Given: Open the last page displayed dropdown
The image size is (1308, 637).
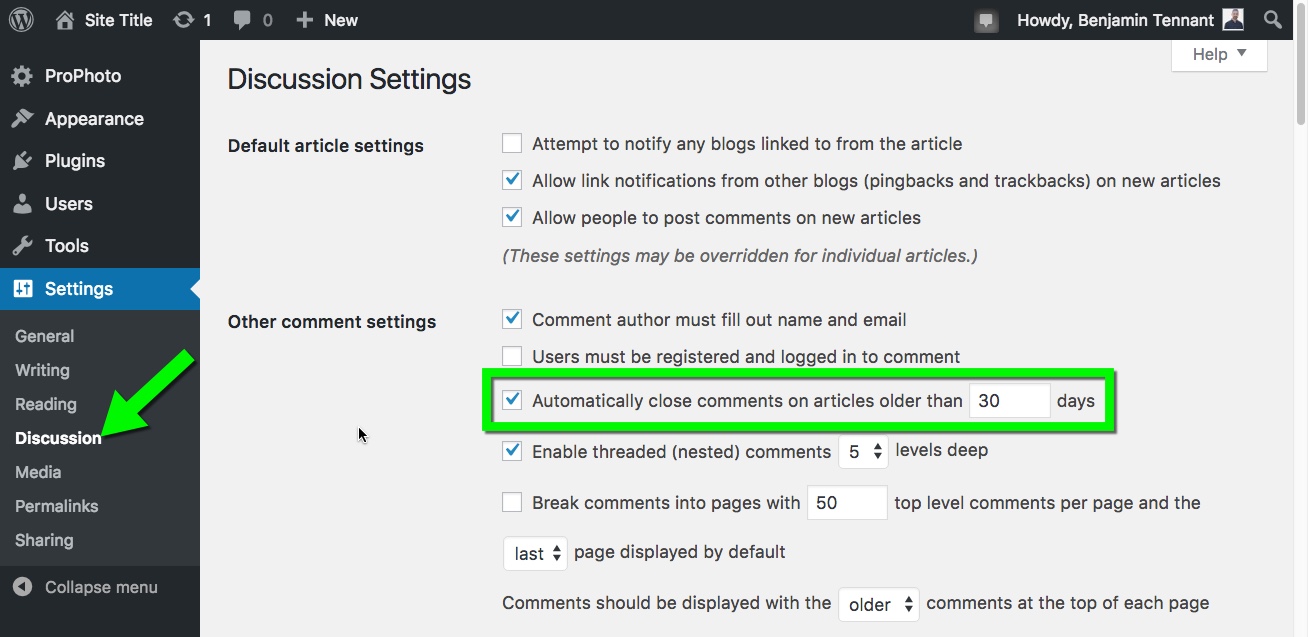Looking at the screenshot, I should [x=535, y=553].
